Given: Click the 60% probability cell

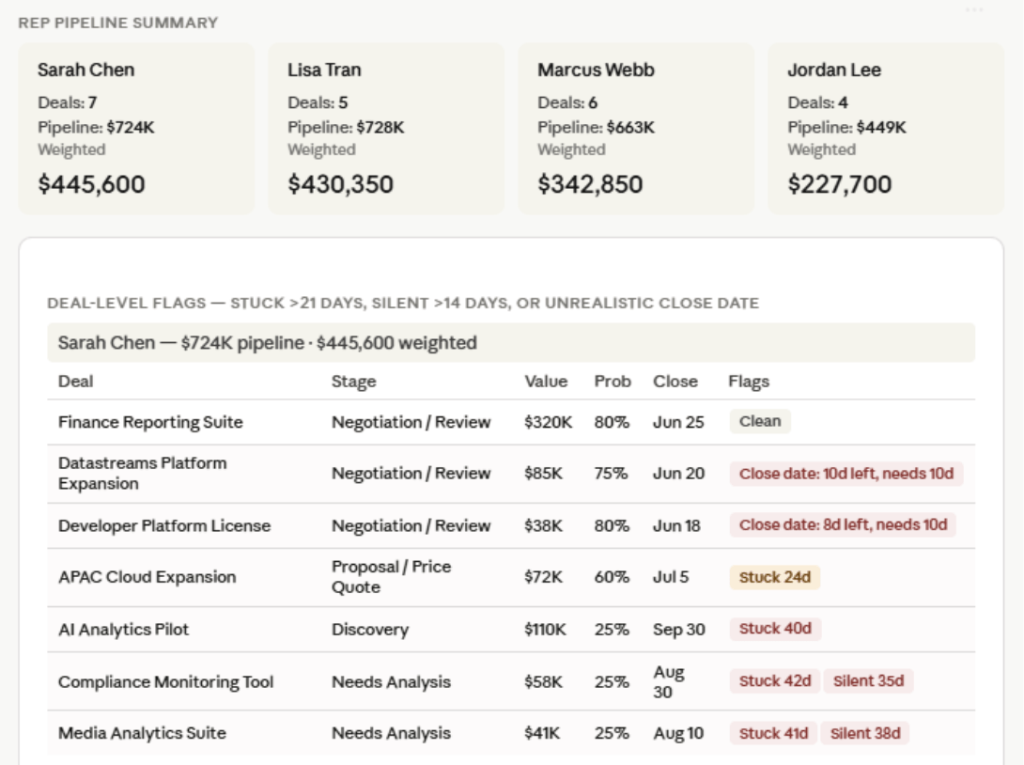Looking at the screenshot, I should [611, 577].
